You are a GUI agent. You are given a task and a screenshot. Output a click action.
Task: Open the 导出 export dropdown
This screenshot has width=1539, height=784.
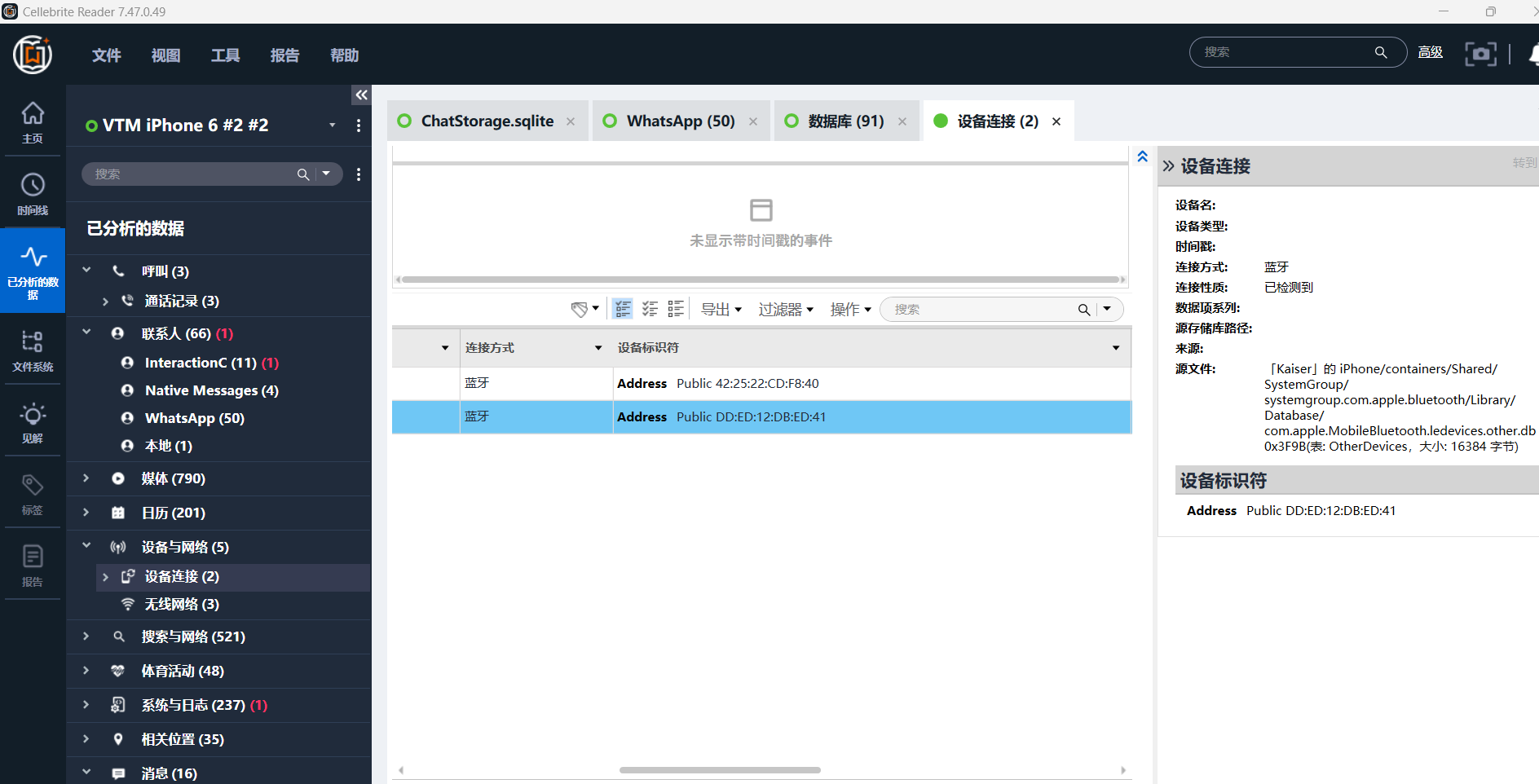click(721, 310)
